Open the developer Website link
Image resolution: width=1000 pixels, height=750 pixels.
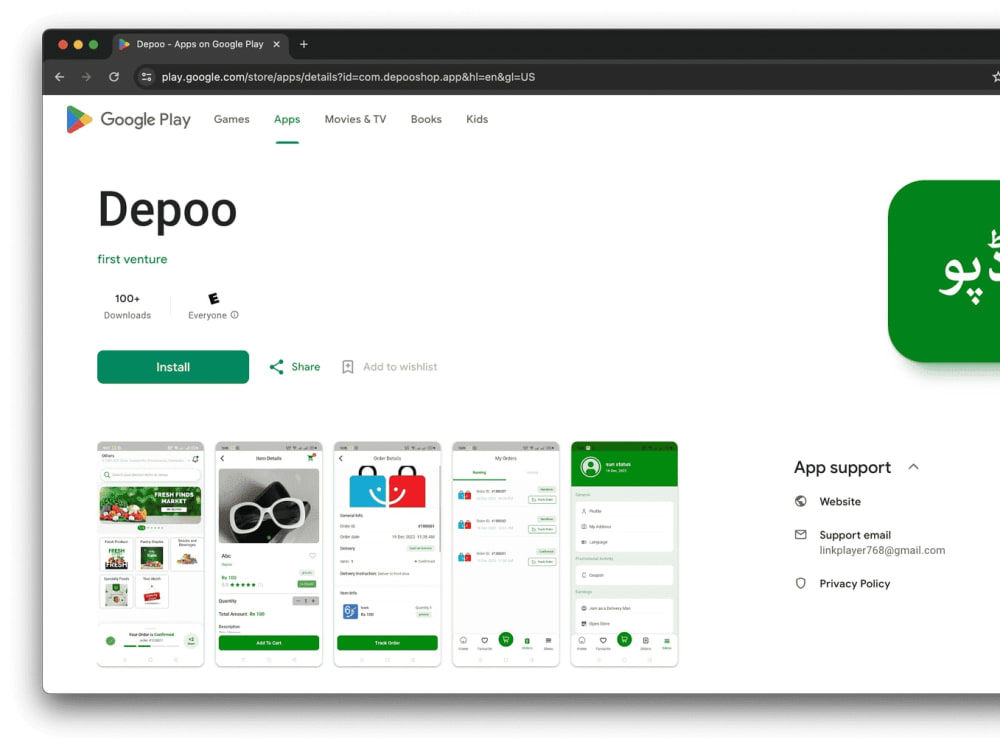(x=840, y=501)
